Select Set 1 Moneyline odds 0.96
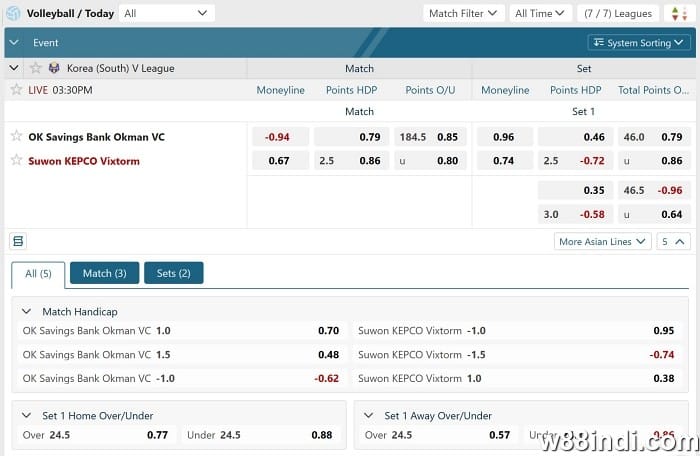The image size is (700, 456). point(505,137)
